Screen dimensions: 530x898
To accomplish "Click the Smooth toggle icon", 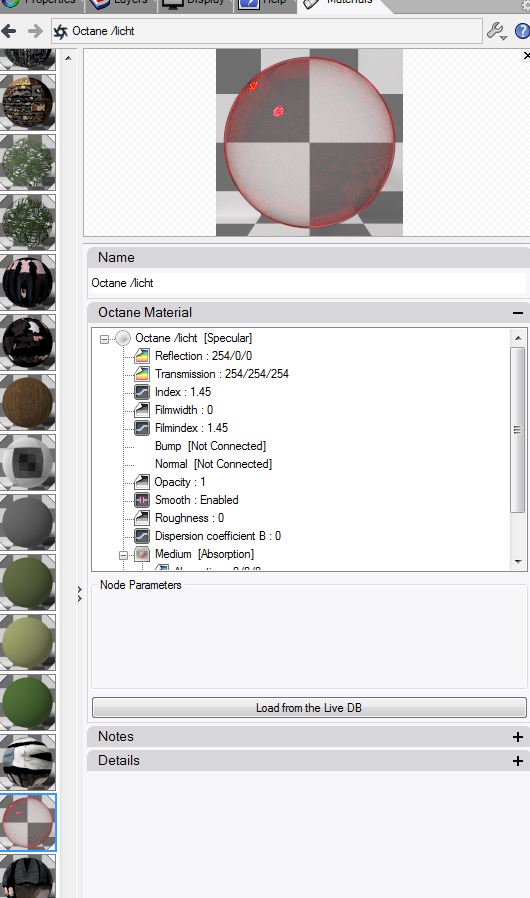I will tap(142, 500).
